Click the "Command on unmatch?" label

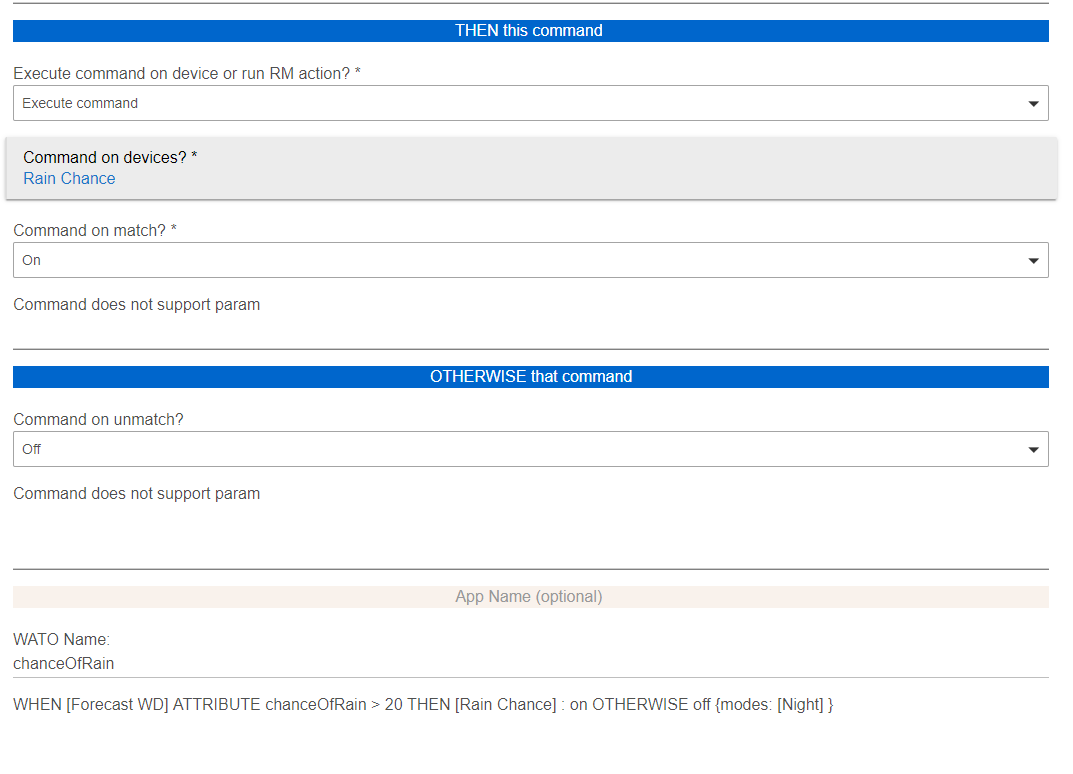(x=98, y=419)
